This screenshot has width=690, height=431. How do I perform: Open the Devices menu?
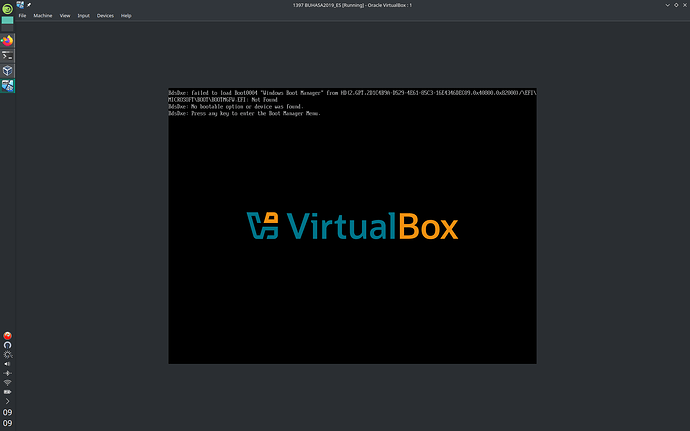(x=105, y=15)
